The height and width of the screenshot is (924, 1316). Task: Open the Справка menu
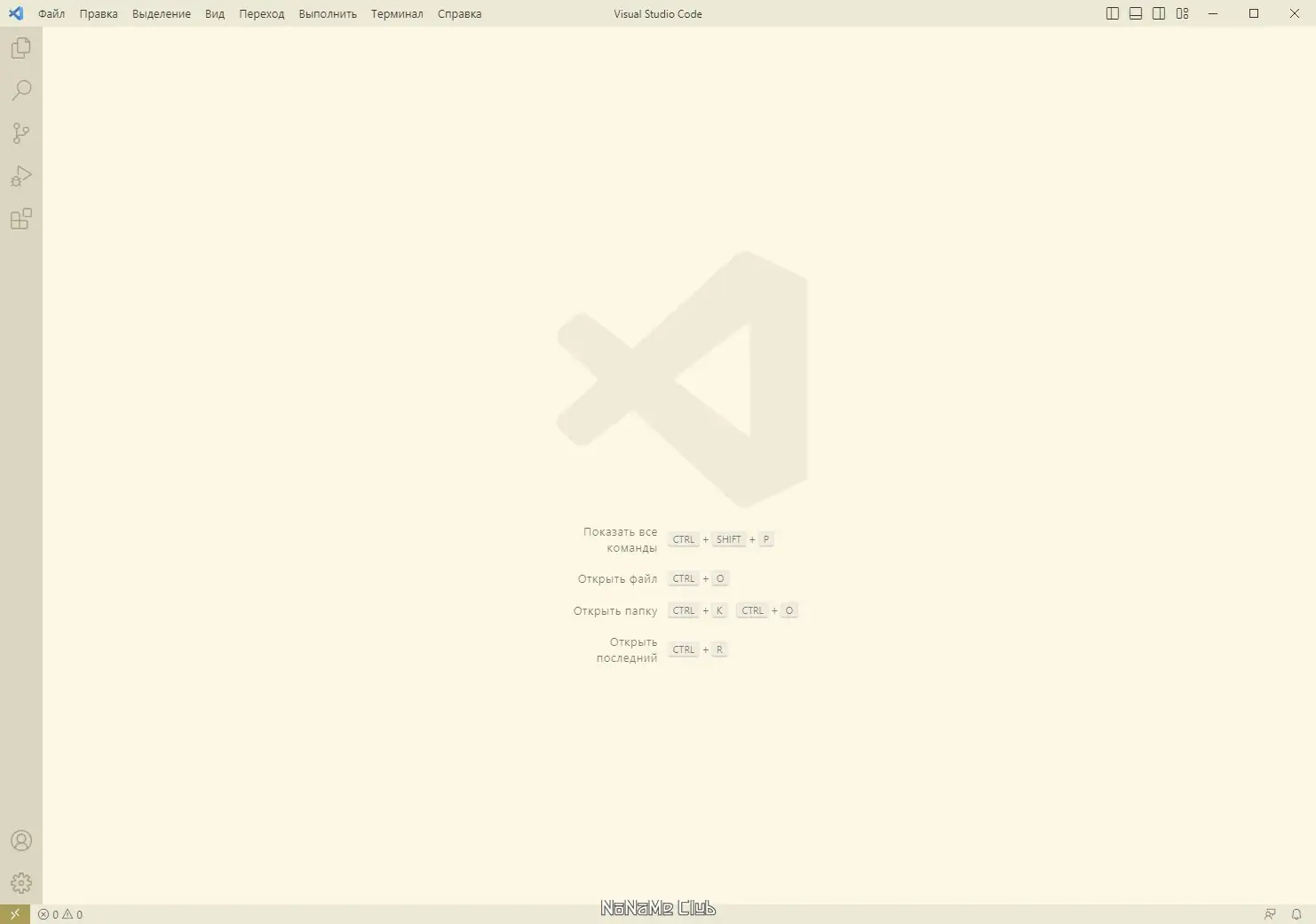(x=460, y=14)
